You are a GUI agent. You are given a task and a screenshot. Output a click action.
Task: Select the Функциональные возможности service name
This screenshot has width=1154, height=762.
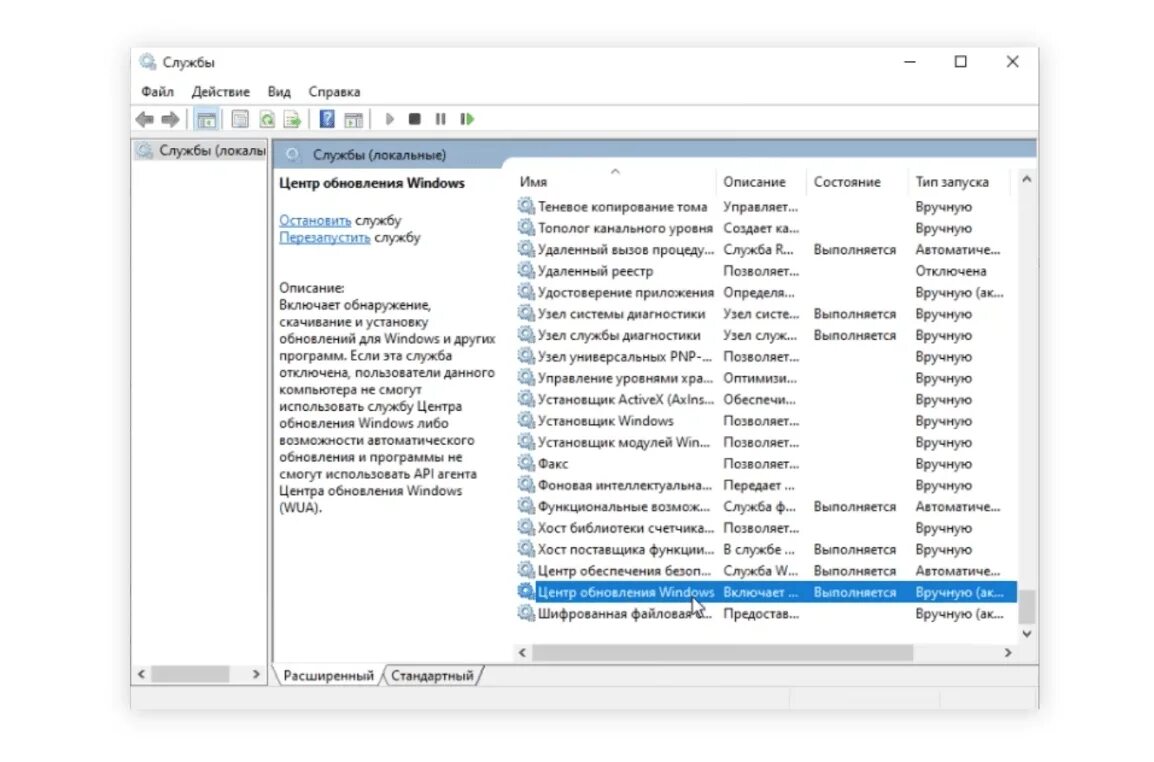(623, 506)
